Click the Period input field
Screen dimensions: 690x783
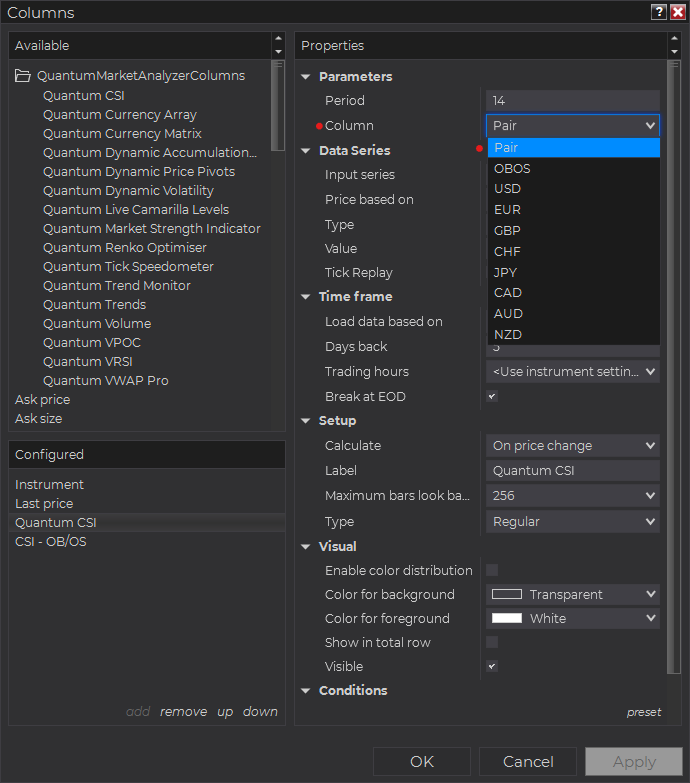tap(573, 100)
